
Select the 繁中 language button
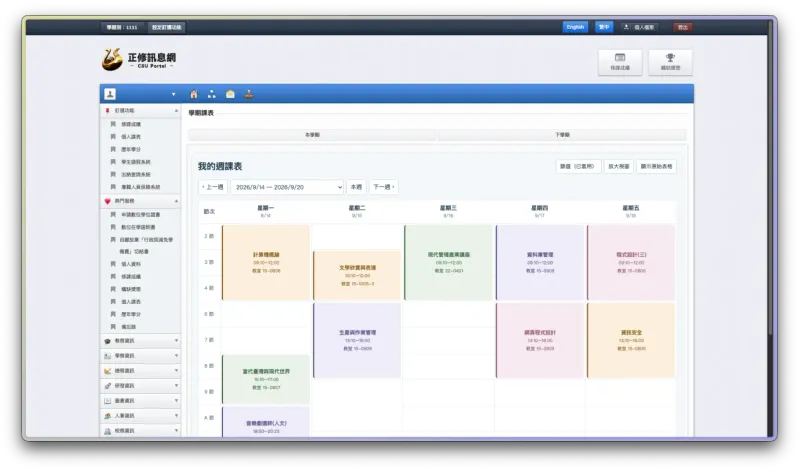click(604, 27)
